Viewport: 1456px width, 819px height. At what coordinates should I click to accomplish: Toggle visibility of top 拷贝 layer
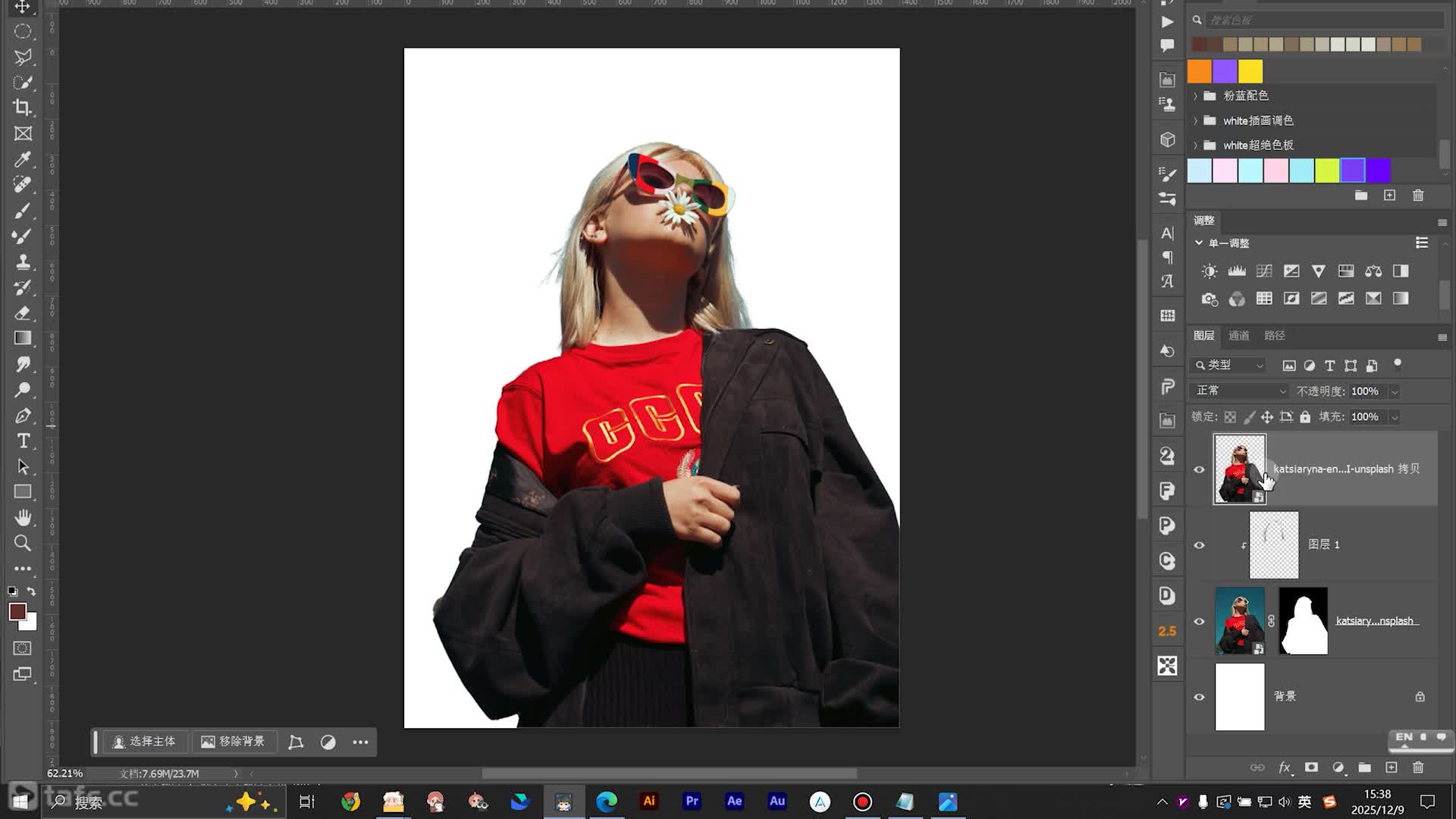1199,469
